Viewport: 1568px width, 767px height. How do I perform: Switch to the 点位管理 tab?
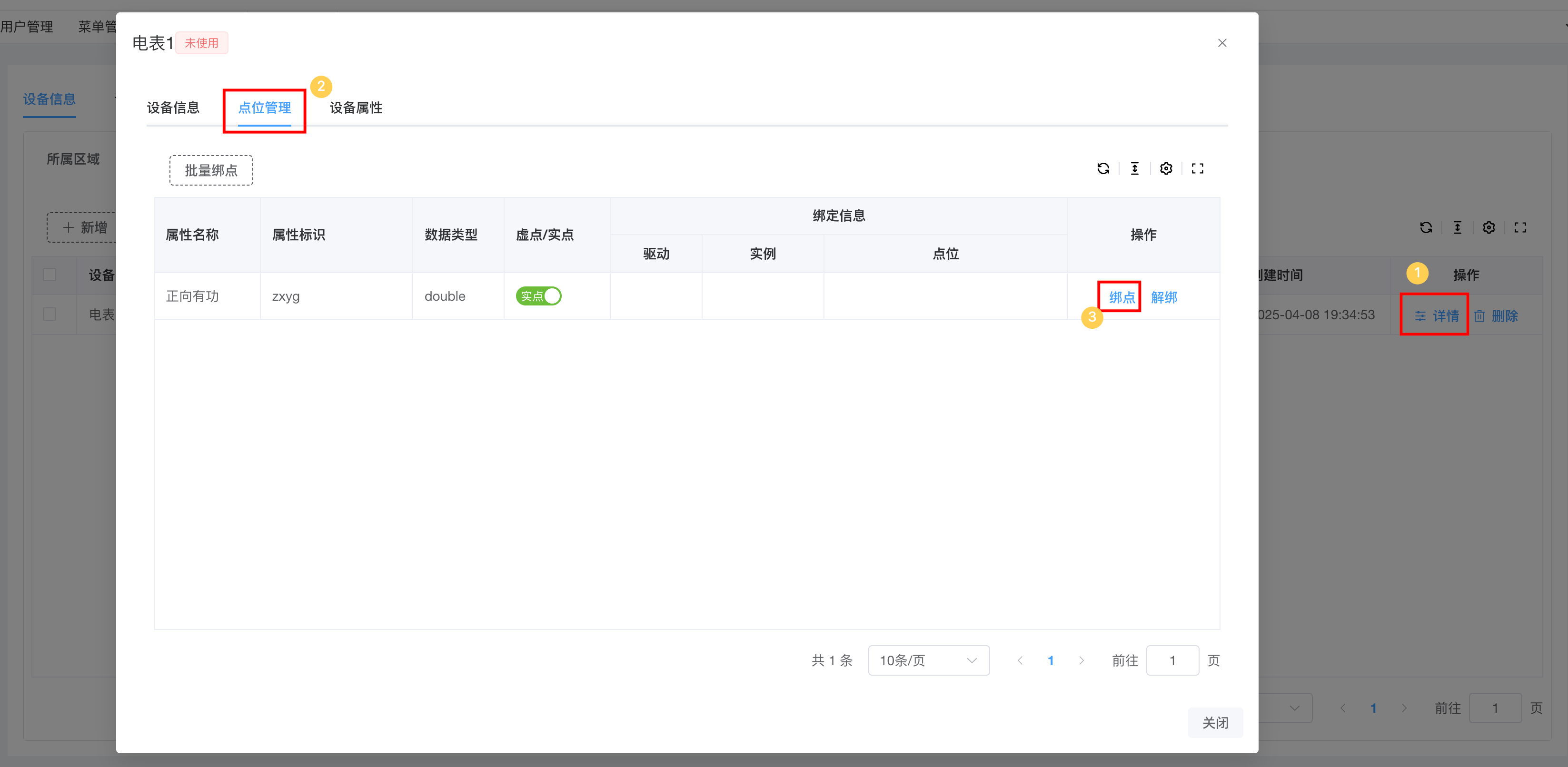tap(264, 108)
